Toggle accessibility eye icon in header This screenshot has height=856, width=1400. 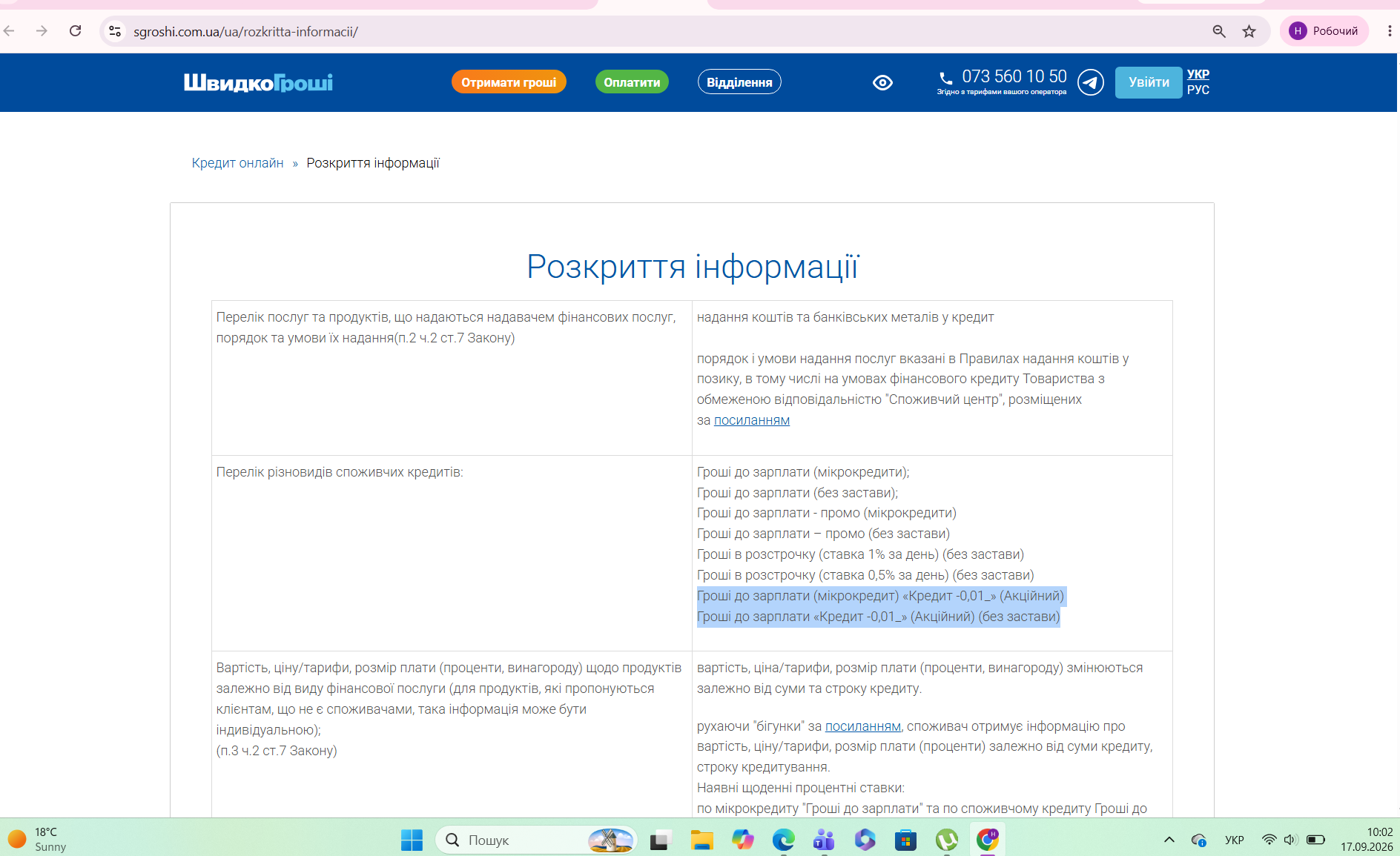[x=882, y=82]
